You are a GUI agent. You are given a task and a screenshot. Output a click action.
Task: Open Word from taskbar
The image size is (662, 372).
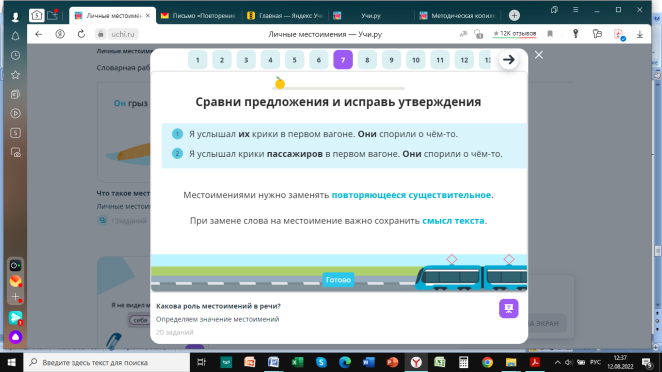[x=369, y=362]
